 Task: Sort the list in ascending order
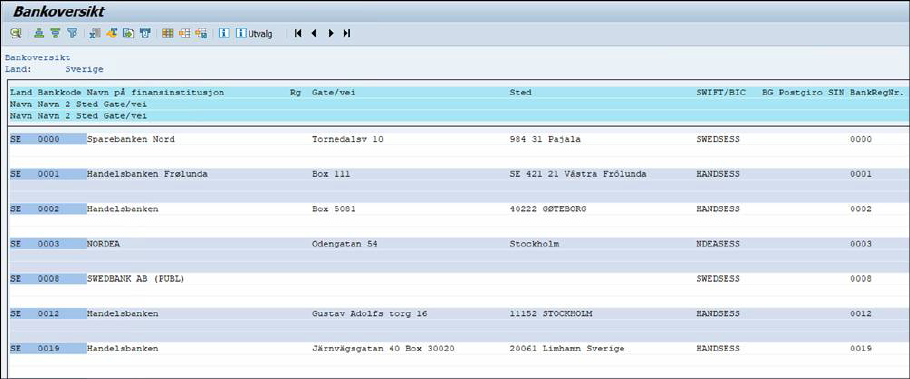39,34
